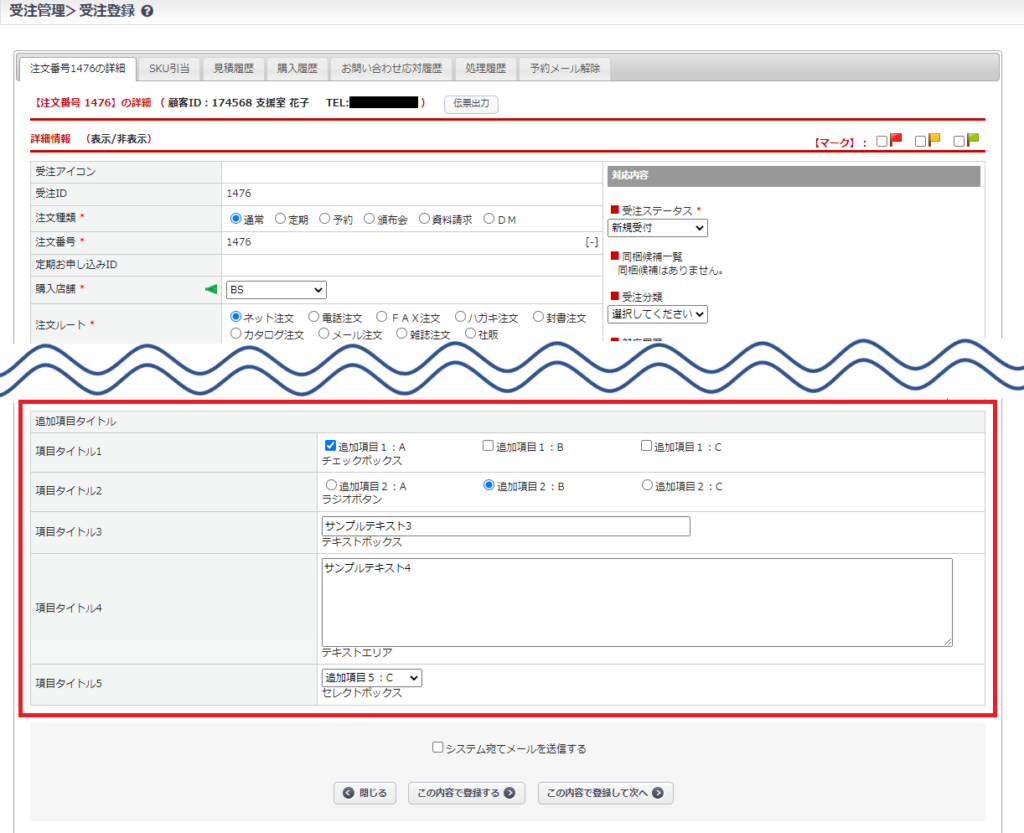Click the green arrow icon beside 購入店舗
Screen dimensions: 1024x833
(x=211, y=290)
